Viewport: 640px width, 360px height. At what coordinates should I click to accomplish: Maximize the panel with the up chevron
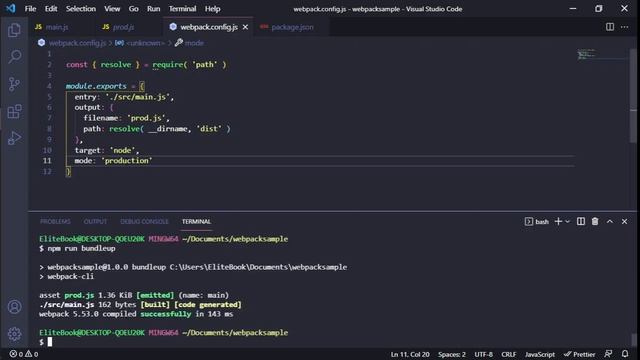(610, 221)
